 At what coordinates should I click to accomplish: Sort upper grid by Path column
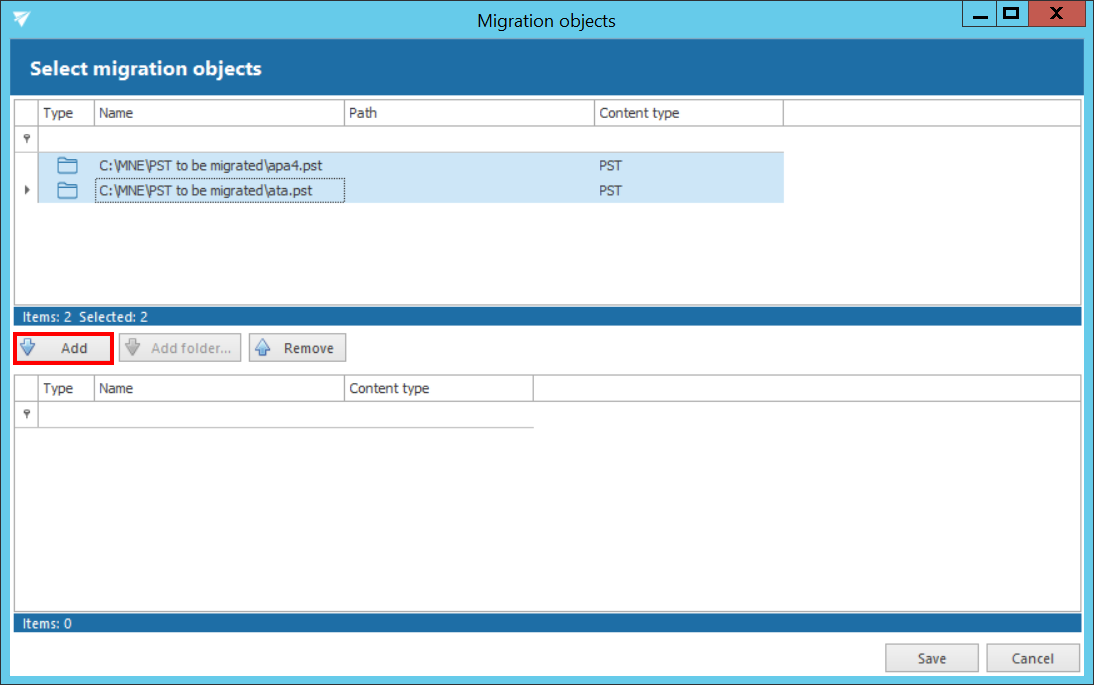click(x=469, y=113)
